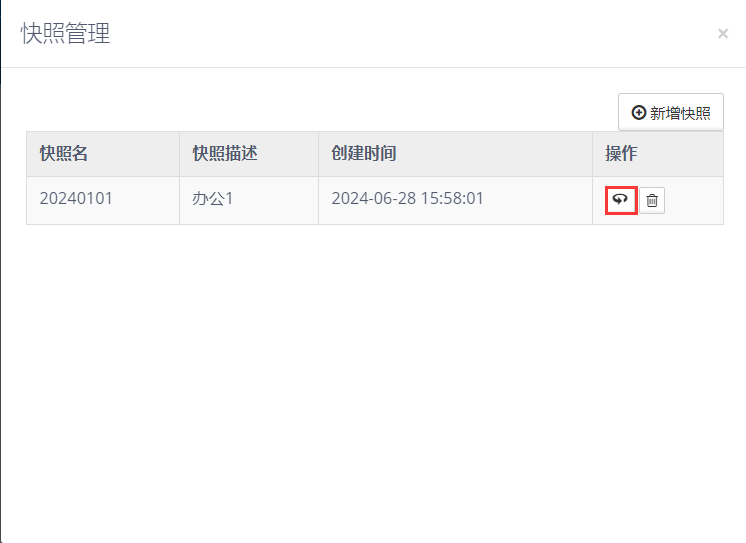
Task: Click the 快照描述 column header
Action: pos(225,154)
